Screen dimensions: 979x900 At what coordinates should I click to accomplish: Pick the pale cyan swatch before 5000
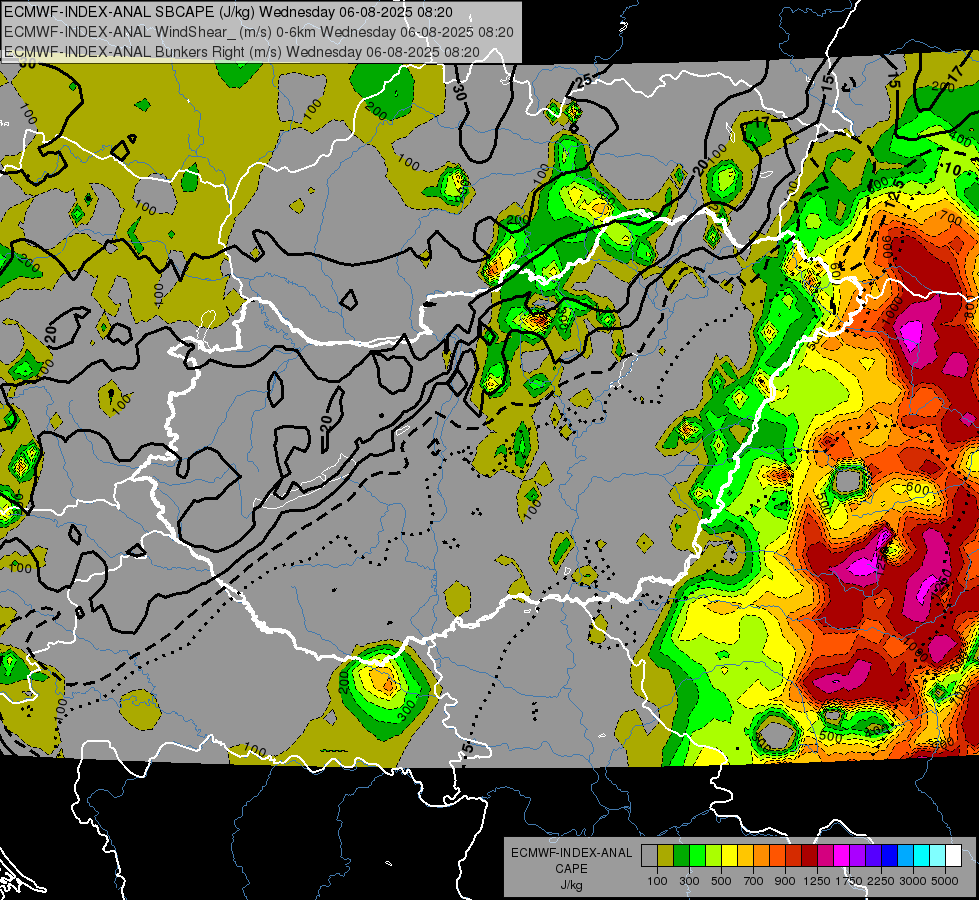point(938,856)
